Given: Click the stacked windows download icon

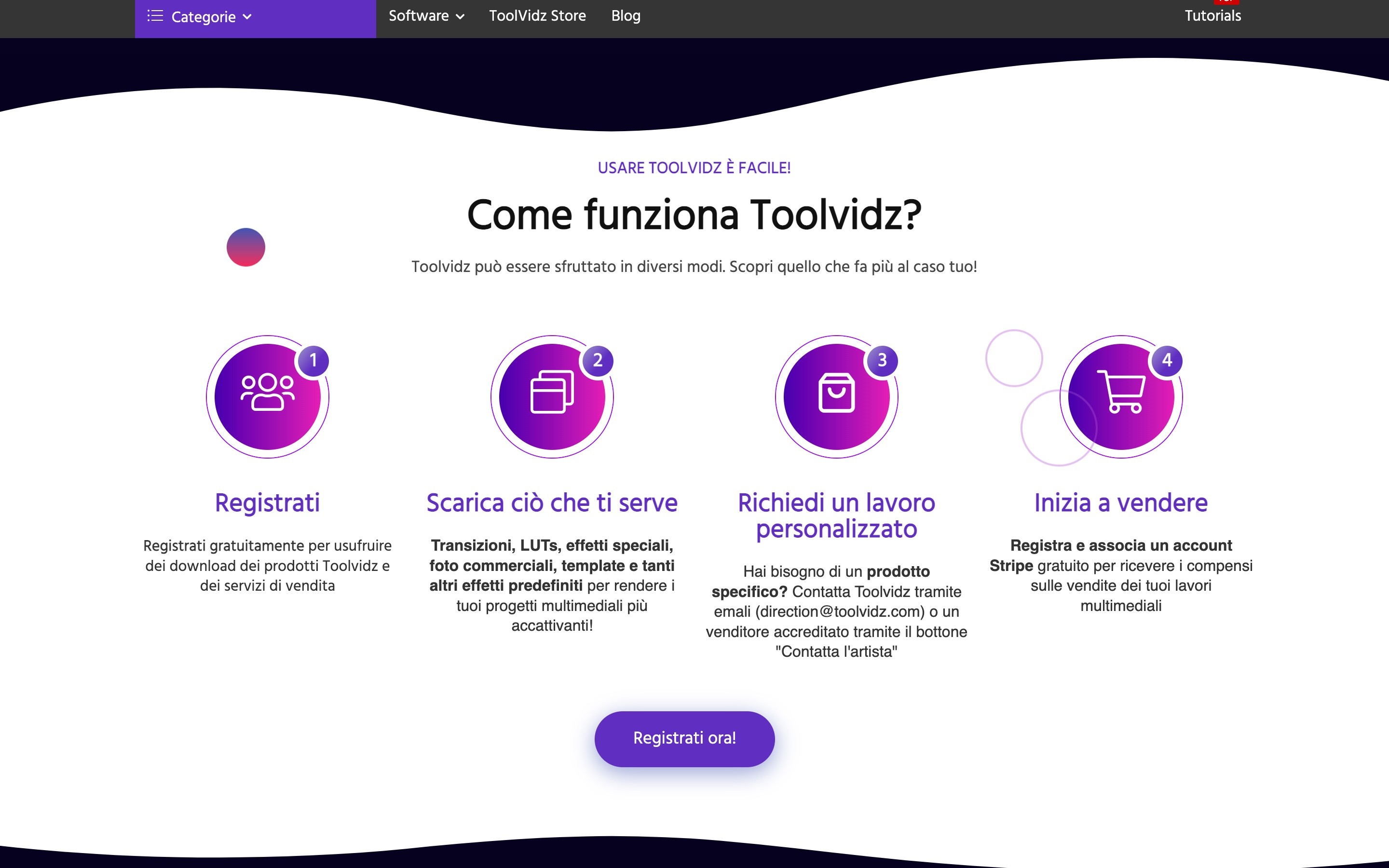Looking at the screenshot, I should 552,393.
